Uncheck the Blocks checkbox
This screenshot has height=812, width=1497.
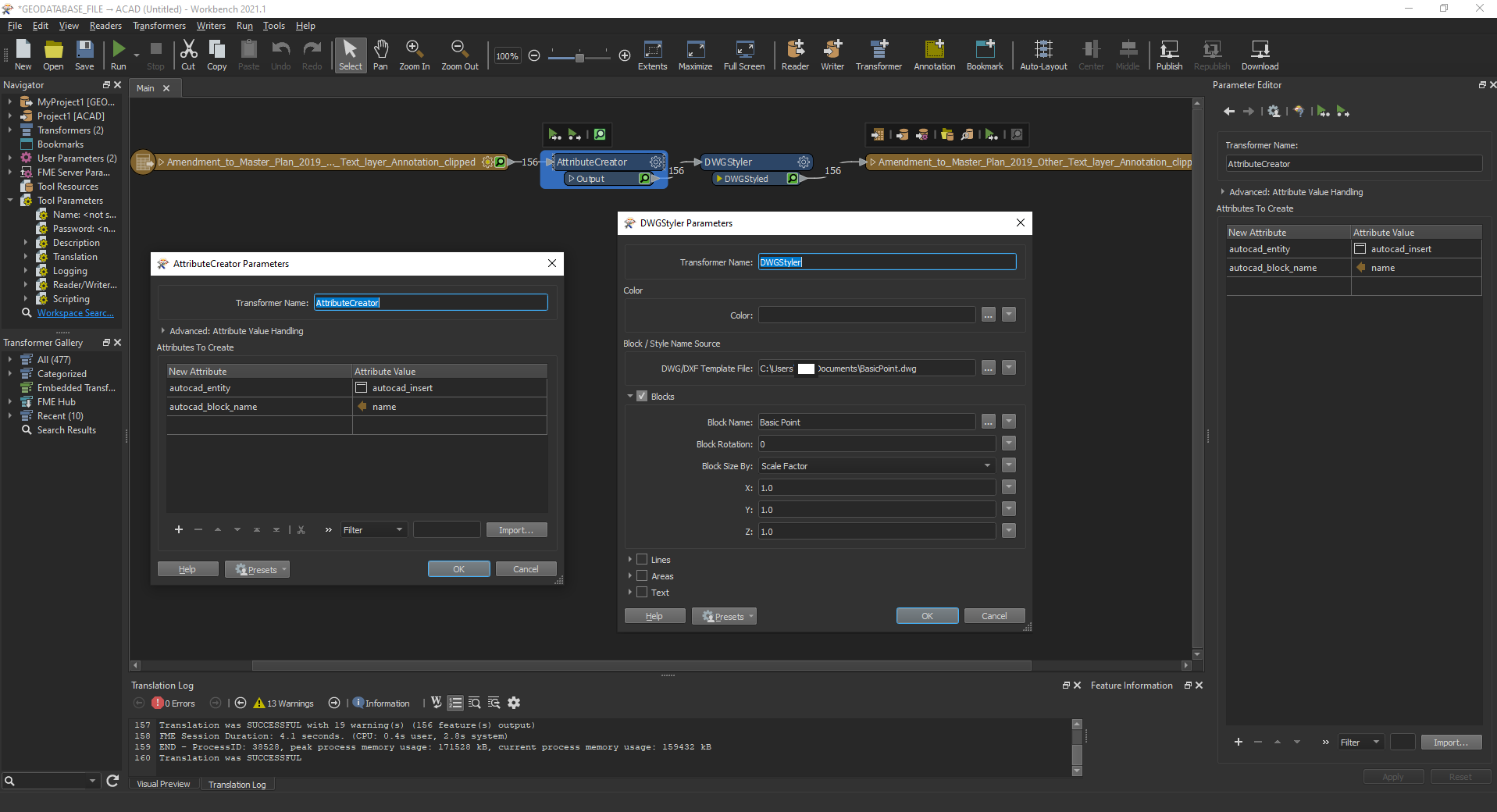point(642,397)
